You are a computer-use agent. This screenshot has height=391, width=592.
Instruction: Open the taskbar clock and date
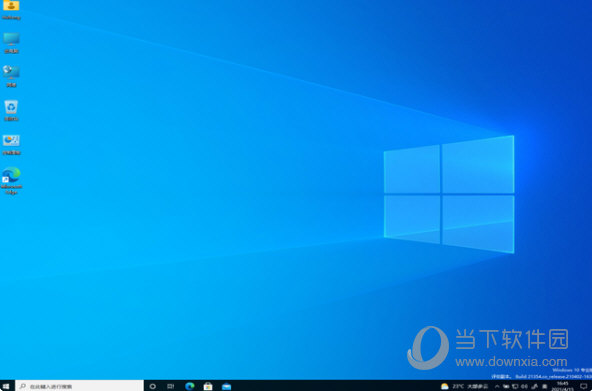[x=563, y=386]
